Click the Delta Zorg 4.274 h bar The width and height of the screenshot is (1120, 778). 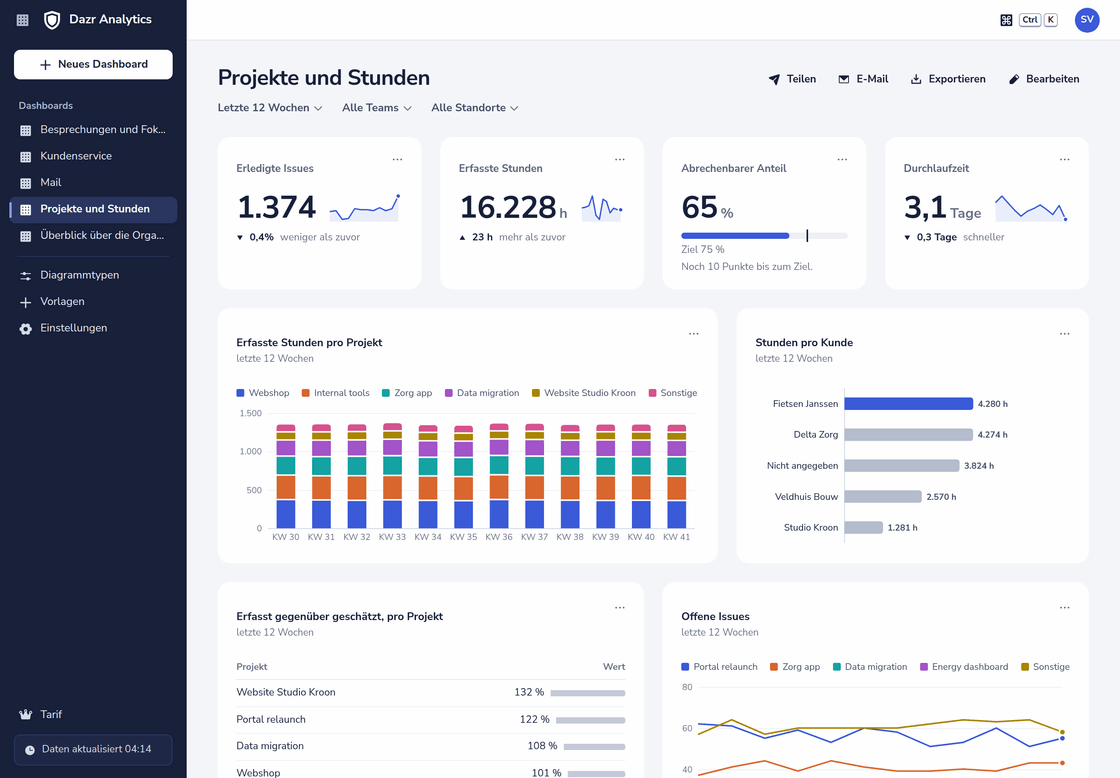coord(909,434)
